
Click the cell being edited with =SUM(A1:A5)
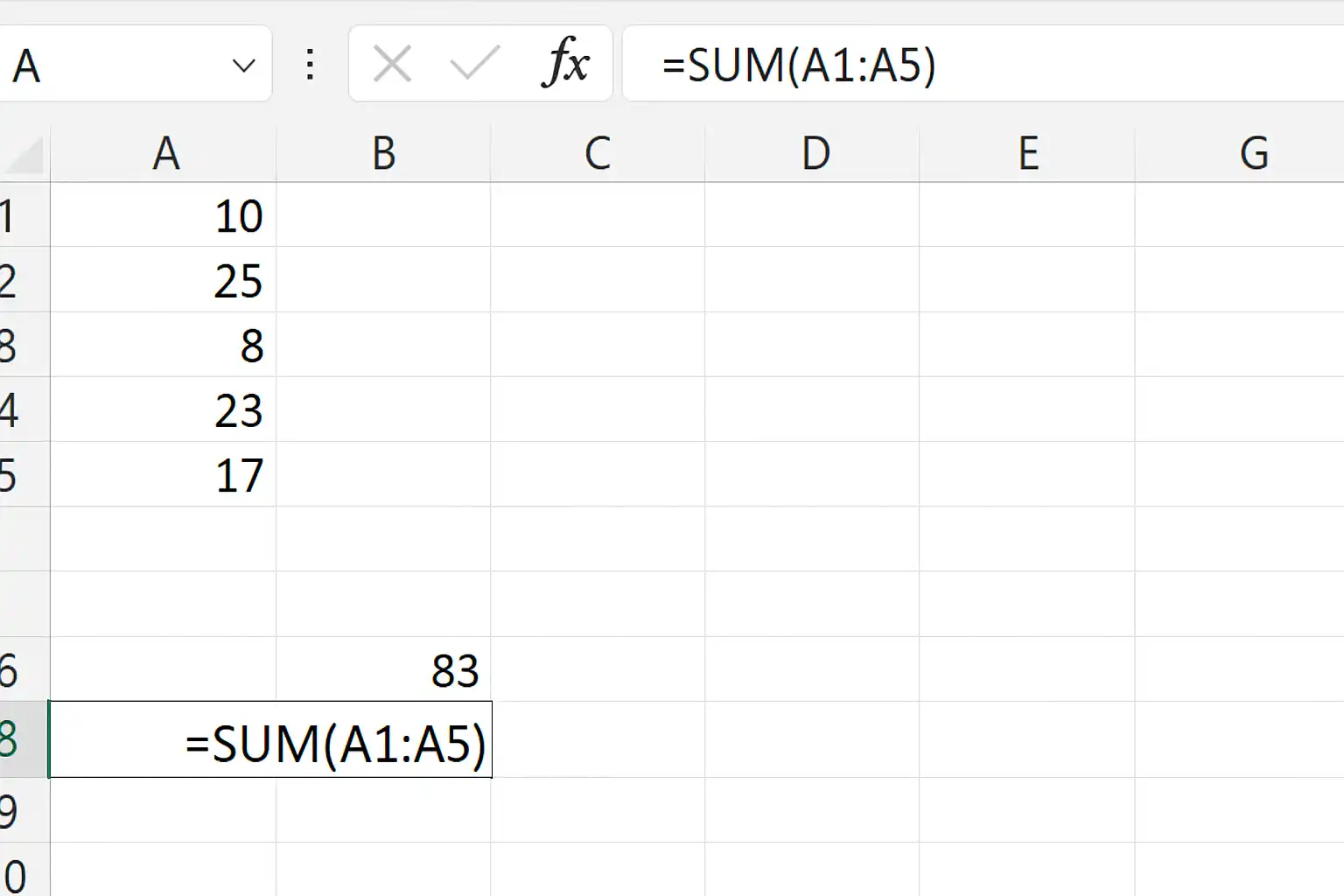click(270, 740)
